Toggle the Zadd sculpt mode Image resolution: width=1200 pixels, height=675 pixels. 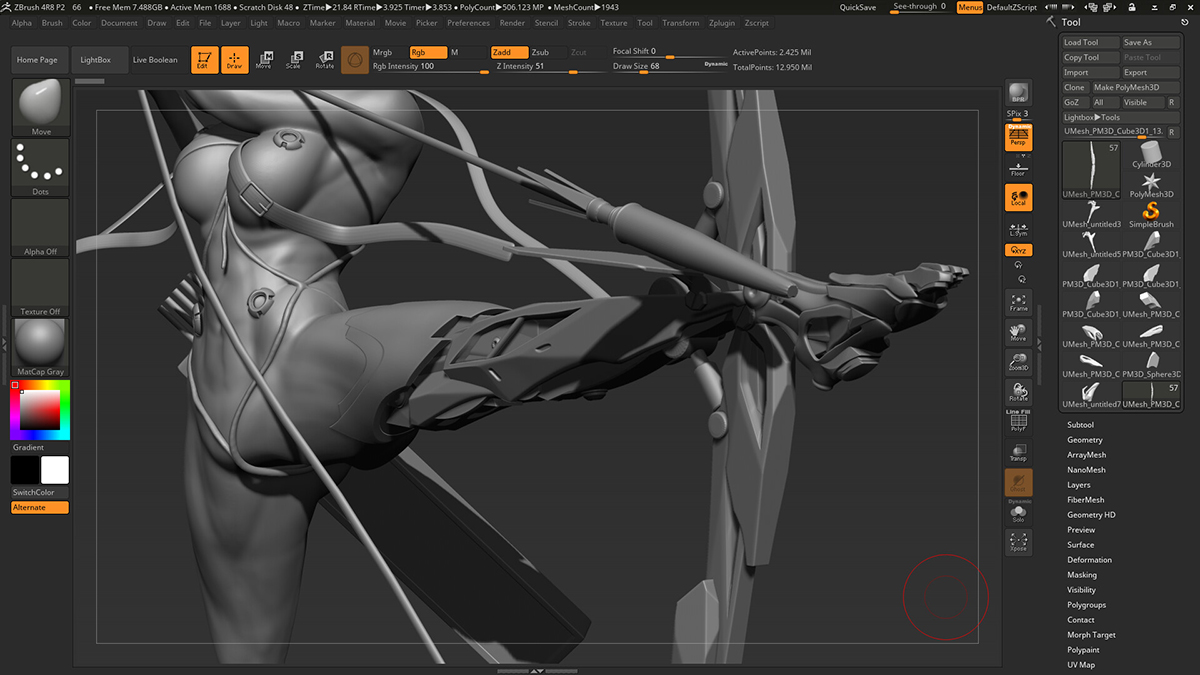(x=508, y=52)
